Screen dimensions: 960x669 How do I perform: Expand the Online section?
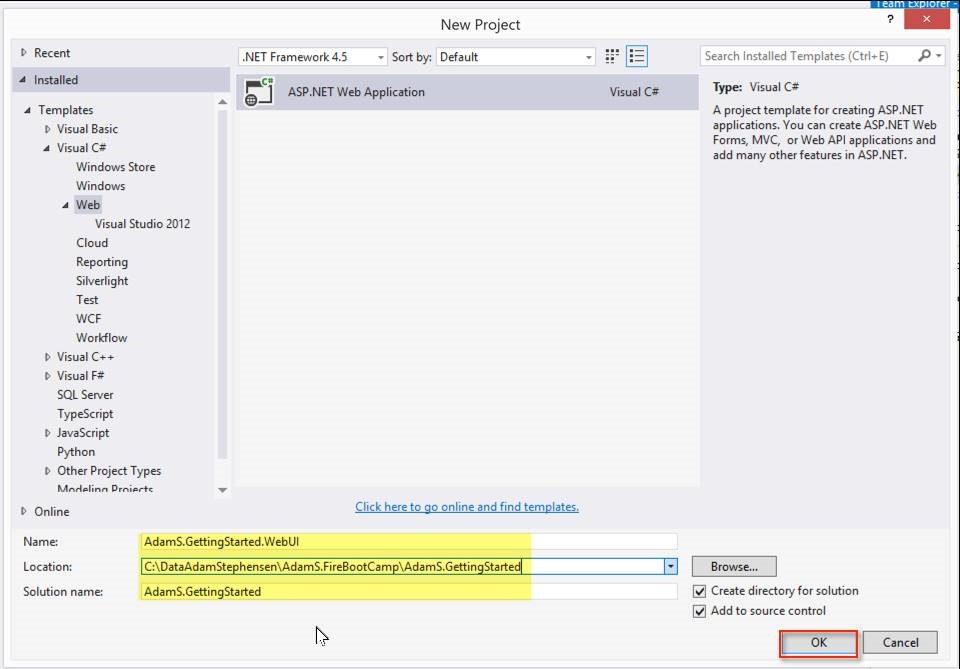coord(23,511)
